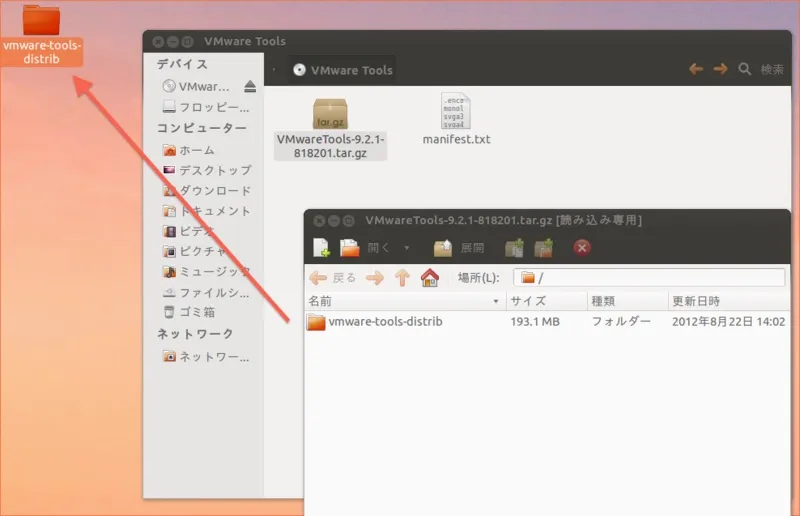Open ドキュメント folder in the sidebar
Image resolution: width=800 pixels, height=516 pixels.
coord(207,211)
